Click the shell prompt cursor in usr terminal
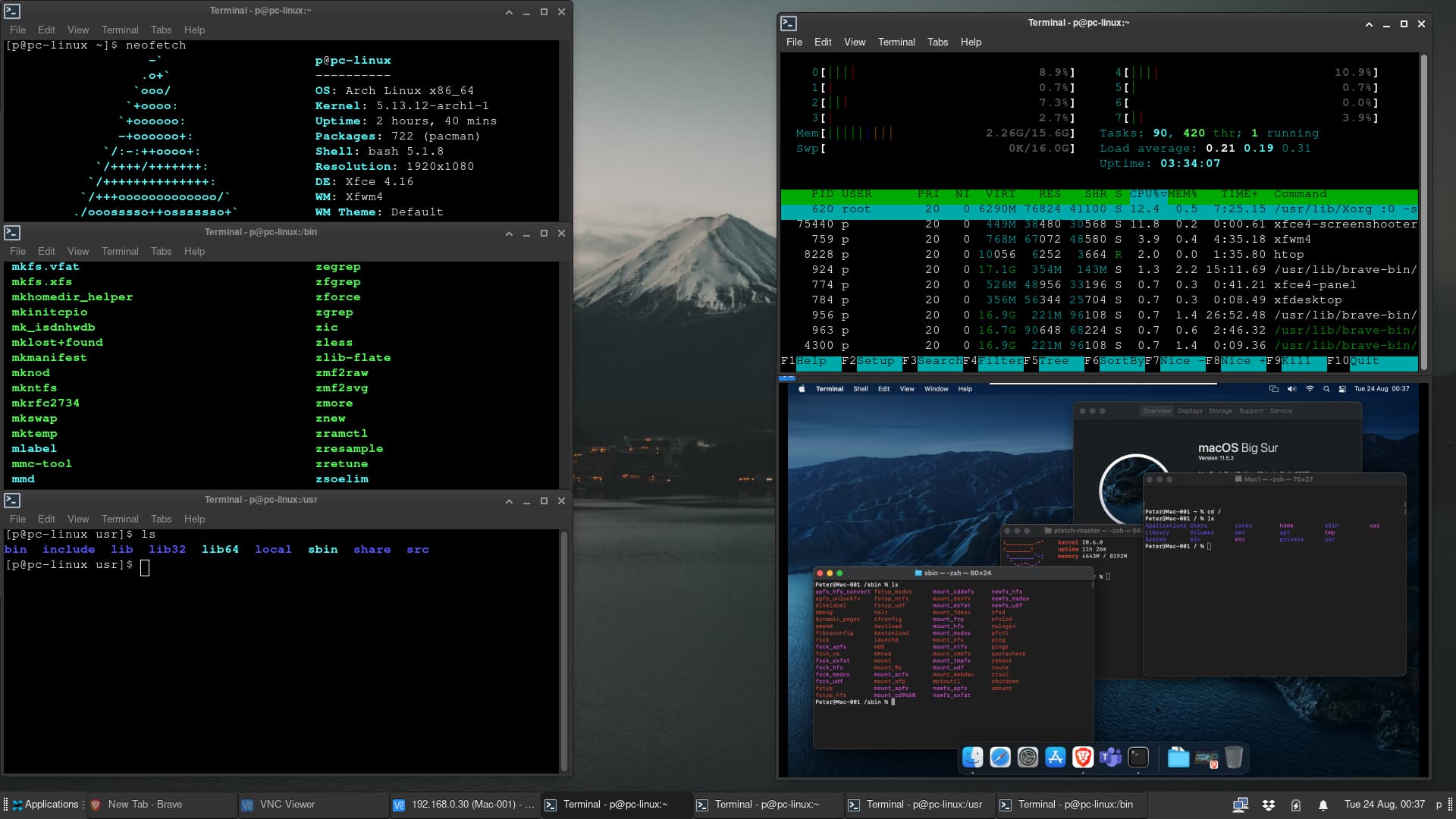1456x819 pixels. 145,567
